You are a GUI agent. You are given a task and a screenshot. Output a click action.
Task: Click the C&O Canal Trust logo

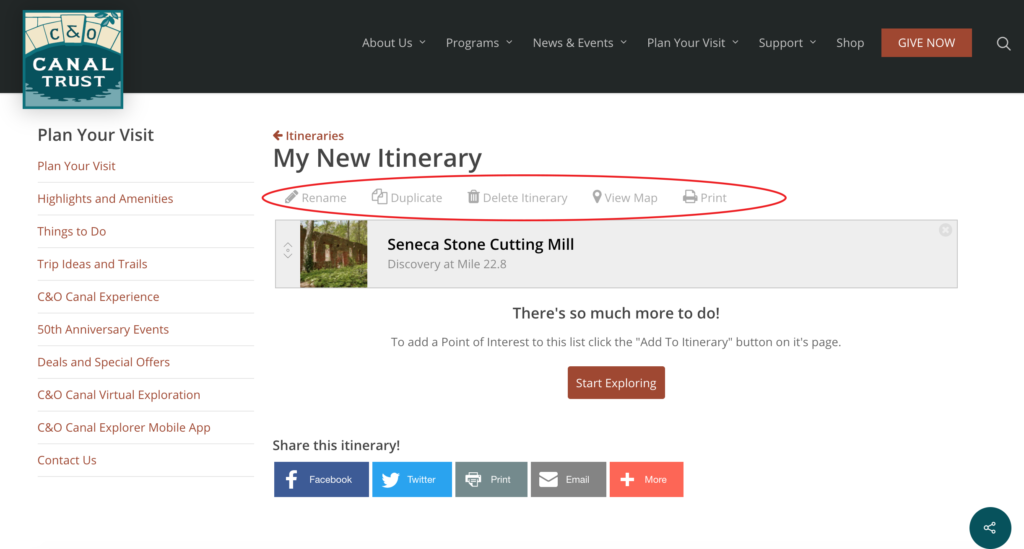click(x=72, y=59)
